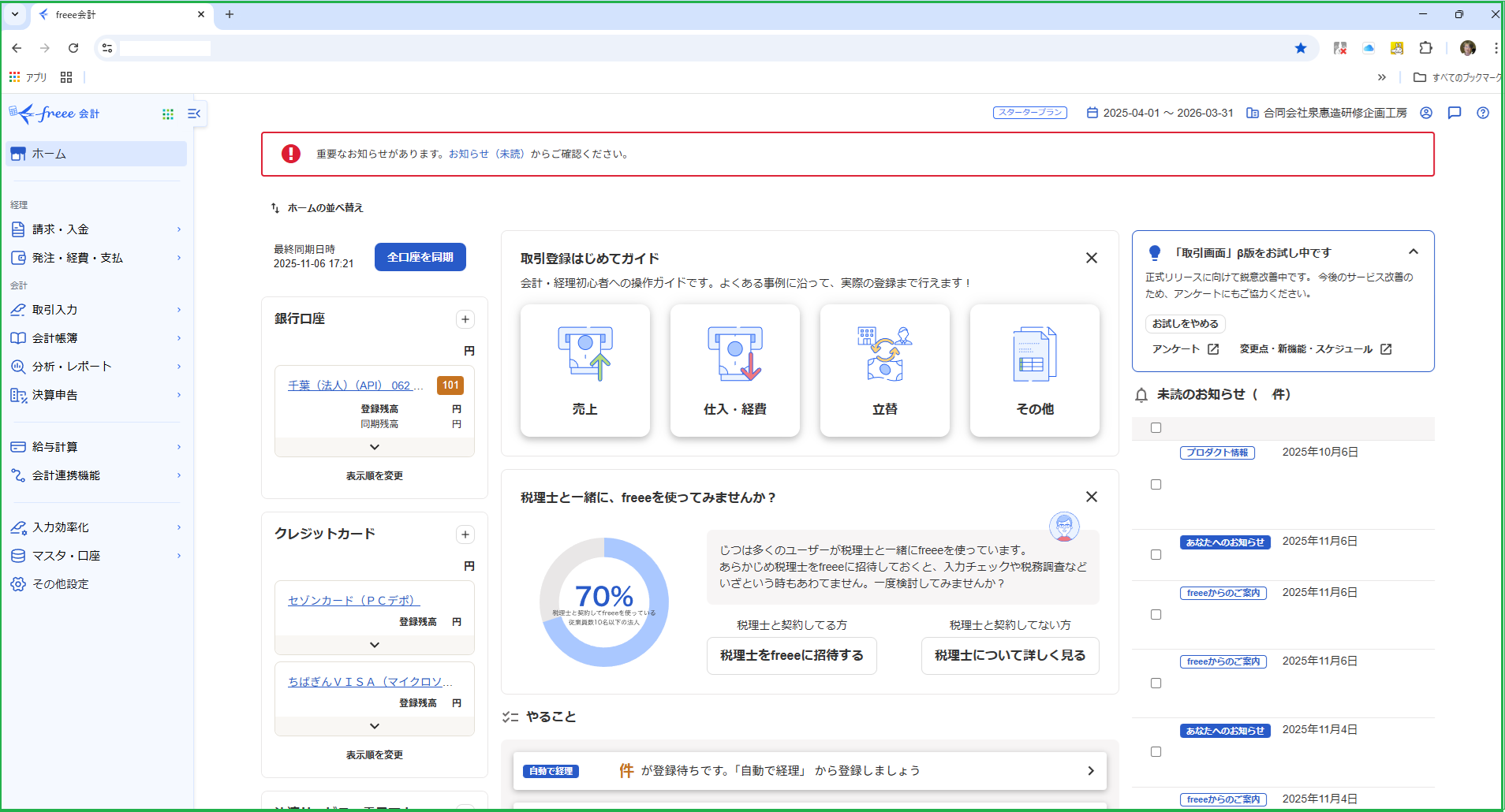Click the help question mark icon
The image size is (1505, 812).
1483,113
